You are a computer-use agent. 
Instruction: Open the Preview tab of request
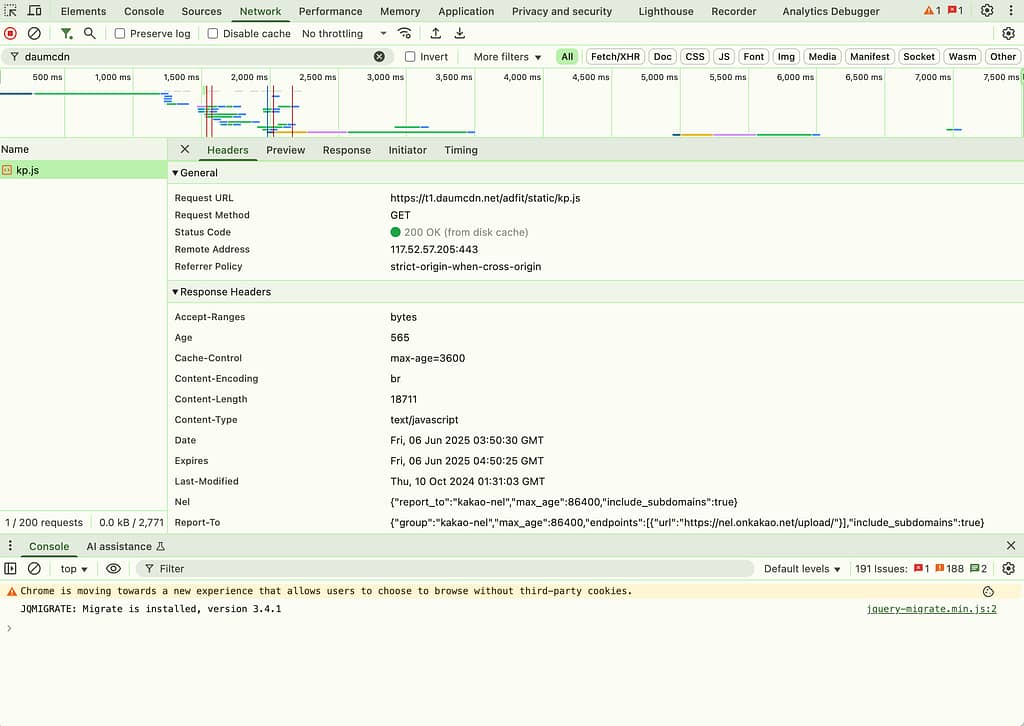click(x=285, y=150)
